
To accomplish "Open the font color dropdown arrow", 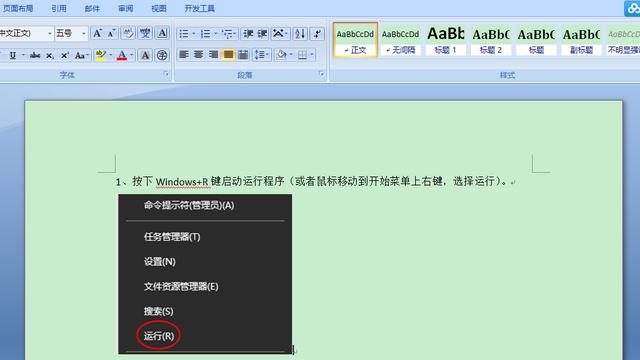I will click(131, 55).
